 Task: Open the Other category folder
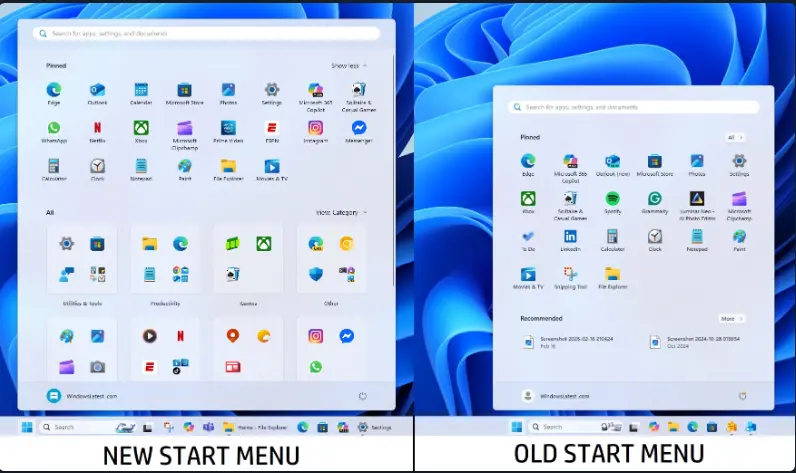point(331,259)
